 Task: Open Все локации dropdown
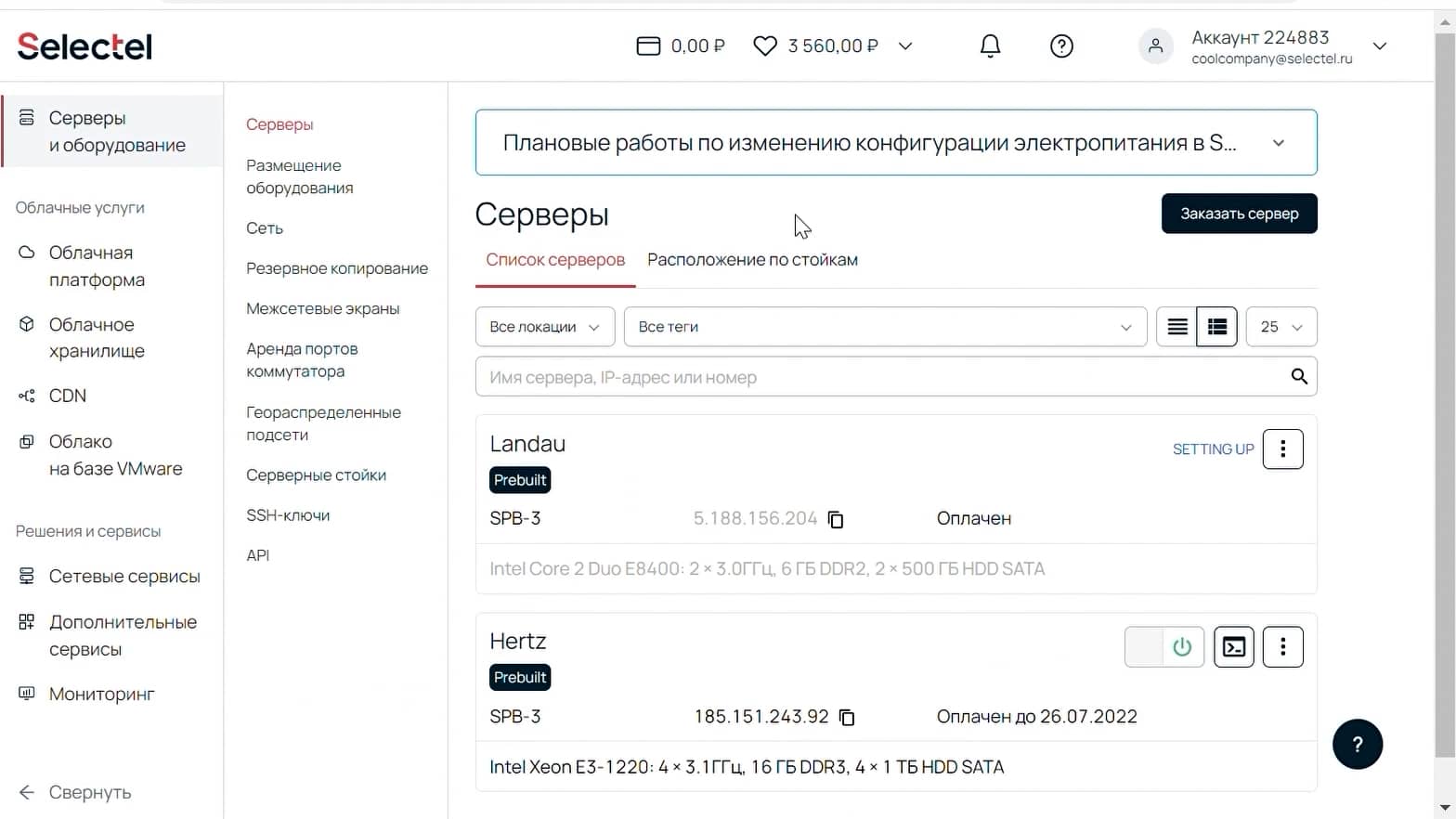[545, 327]
